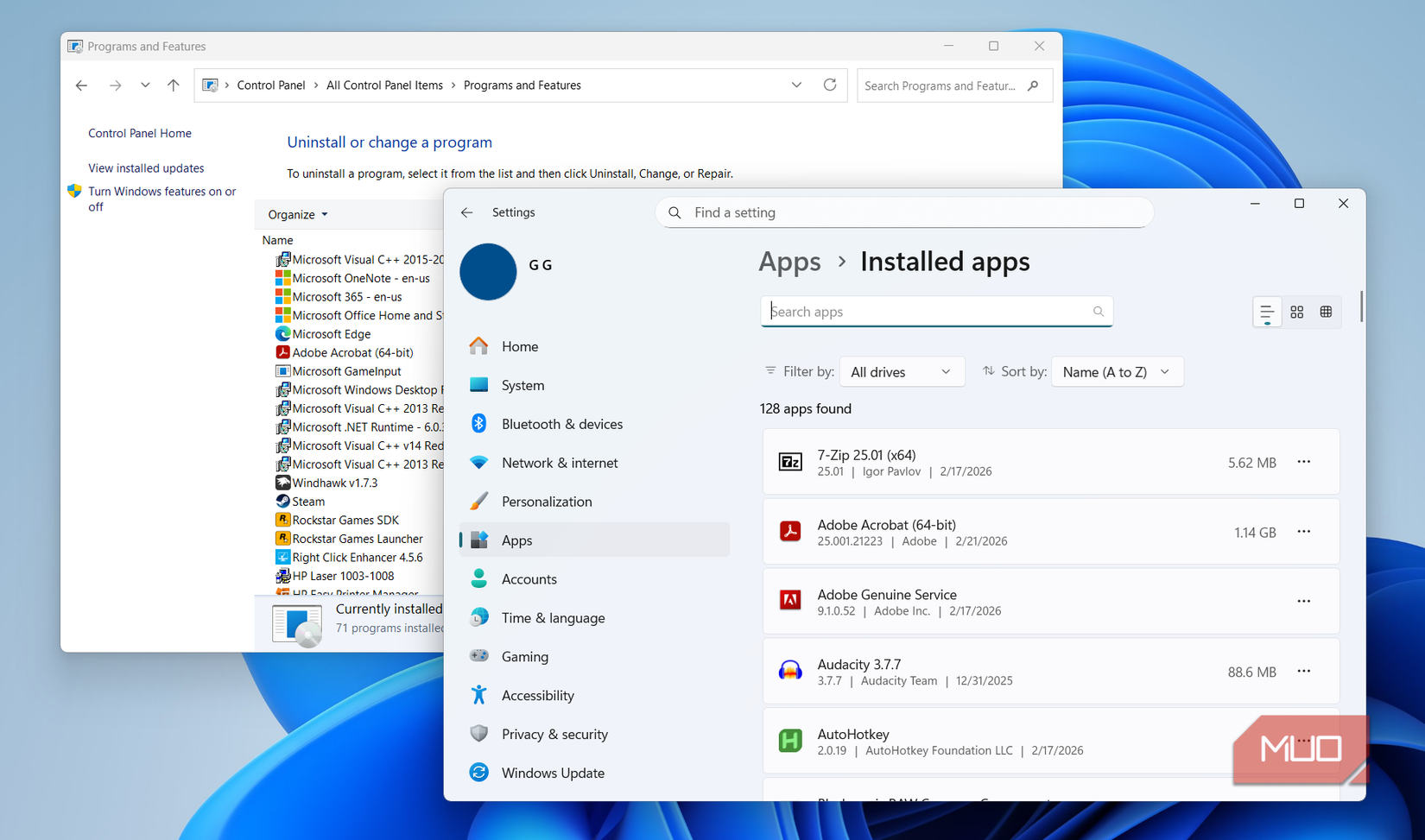
Task: Click the Settings back arrow
Action: (x=467, y=212)
